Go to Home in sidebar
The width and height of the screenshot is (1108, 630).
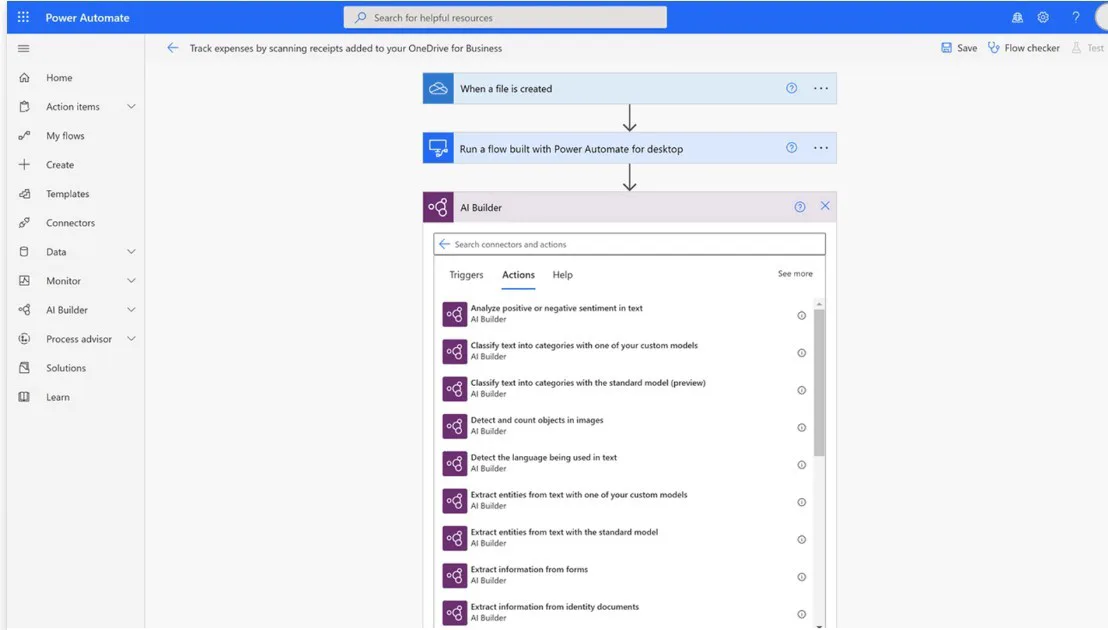click(59, 78)
